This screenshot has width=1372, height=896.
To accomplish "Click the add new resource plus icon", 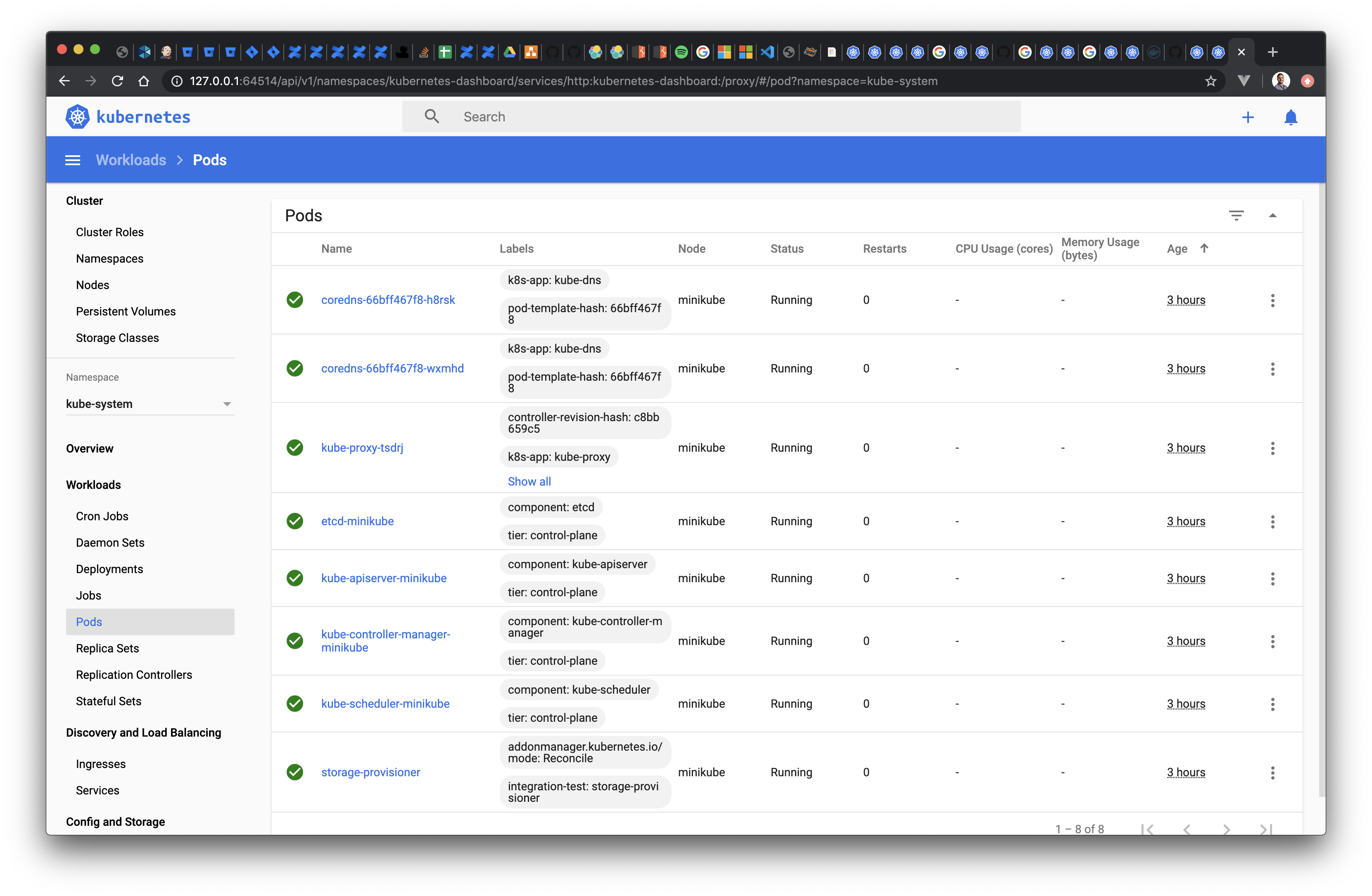I will (x=1248, y=117).
